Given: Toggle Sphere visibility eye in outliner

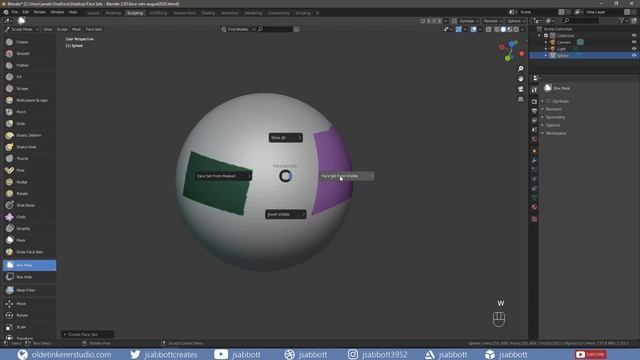Looking at the screenshot, I should (x=634, y=55).
